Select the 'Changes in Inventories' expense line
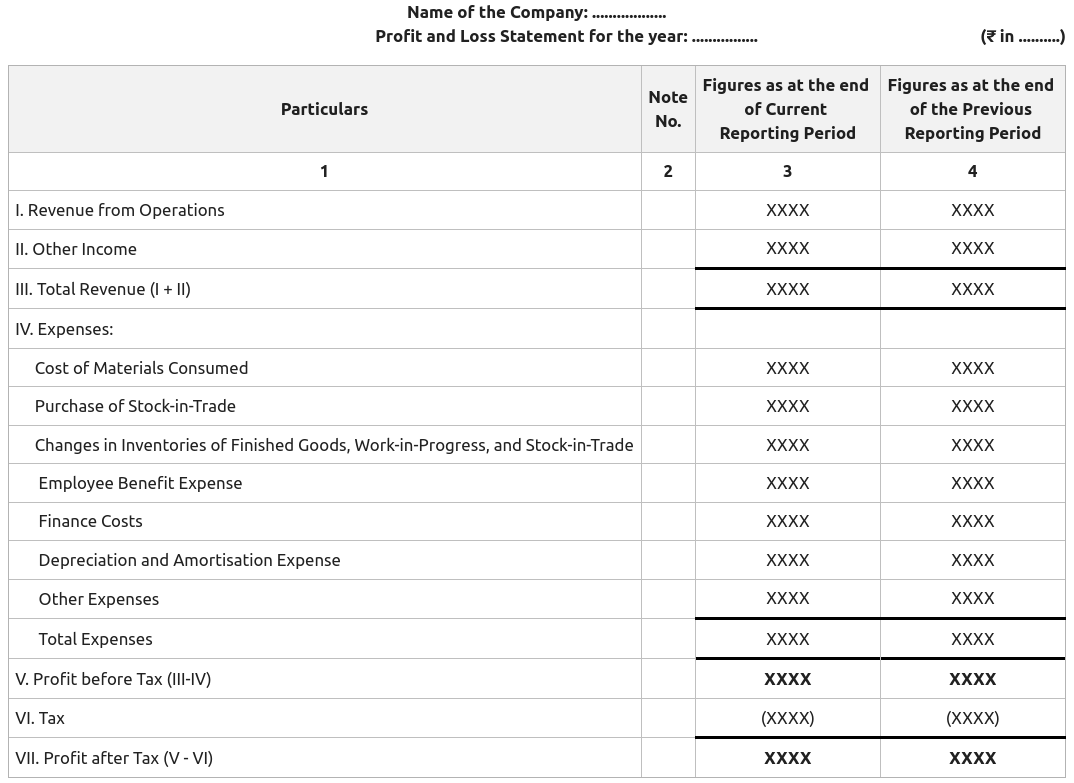Screen dimensions: 1074x783 click(x=334, y=445)
